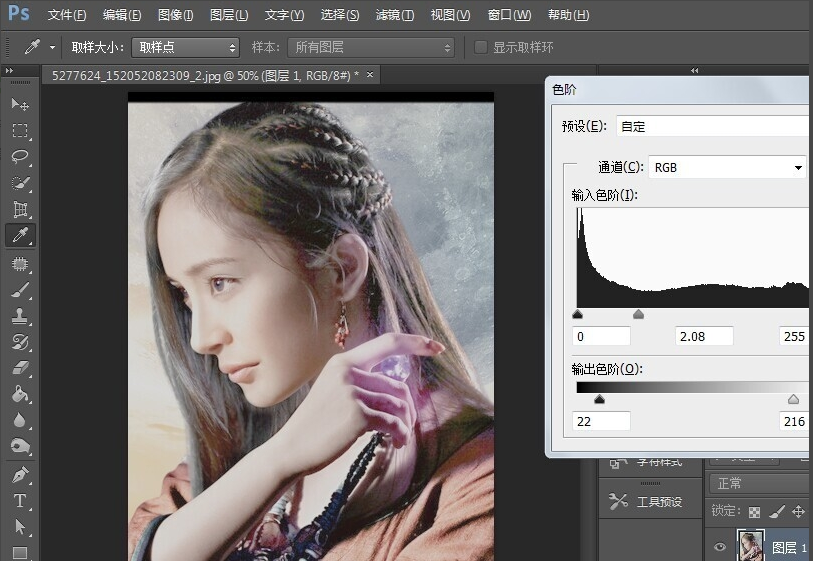Open 样本 dropdown showing 所有图层

(371, 48)
